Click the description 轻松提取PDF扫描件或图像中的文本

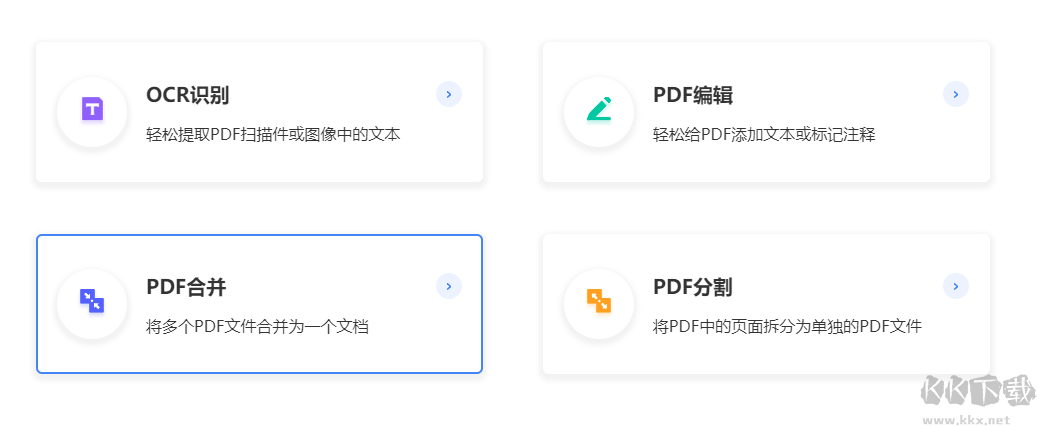click(x=273, y=134)
